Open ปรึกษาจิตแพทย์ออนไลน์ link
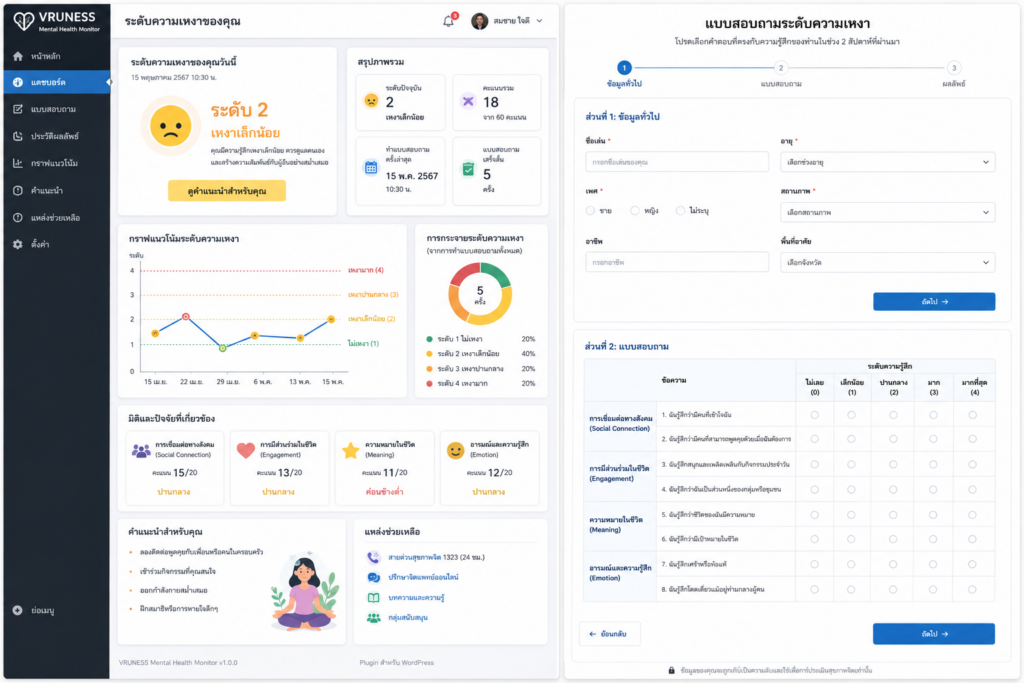This screenshot has width=1024, height=683. [x=423, y=577]
